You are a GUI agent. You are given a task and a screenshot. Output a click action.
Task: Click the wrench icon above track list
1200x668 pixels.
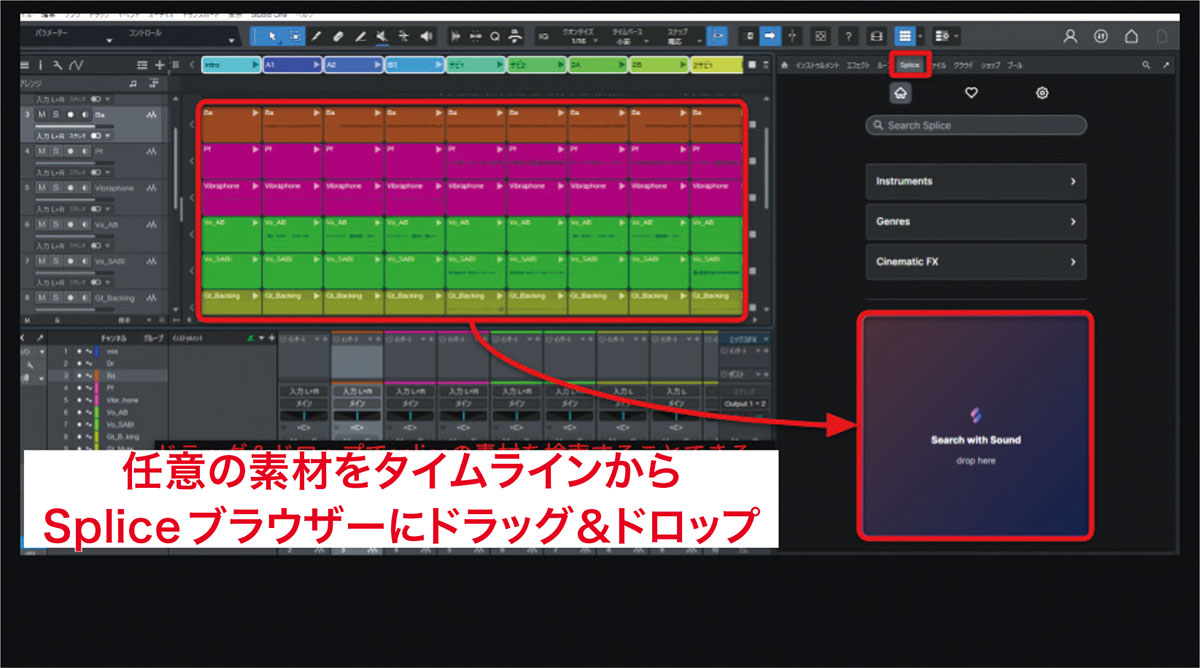(57, 65)
